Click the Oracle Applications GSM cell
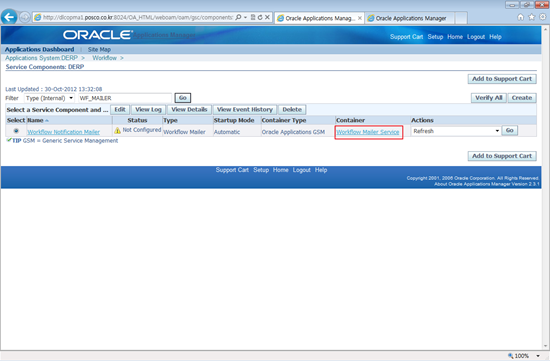The width and height of the screenshot is (550, 361). click(x=293, y=132)
